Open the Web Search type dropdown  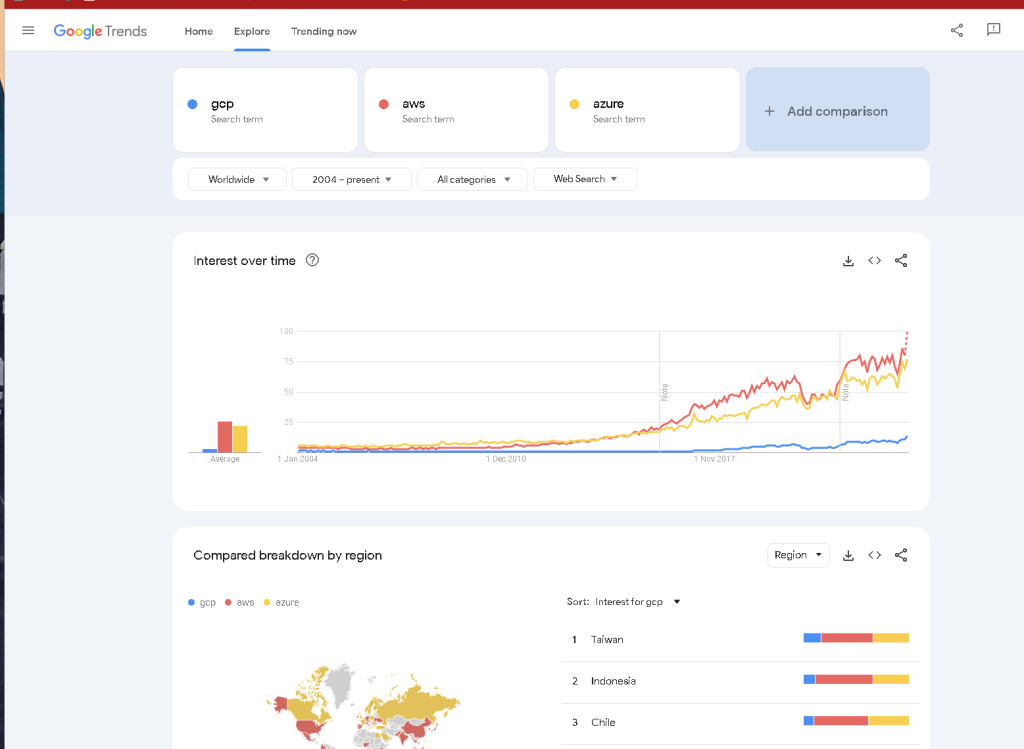(584, 179)
